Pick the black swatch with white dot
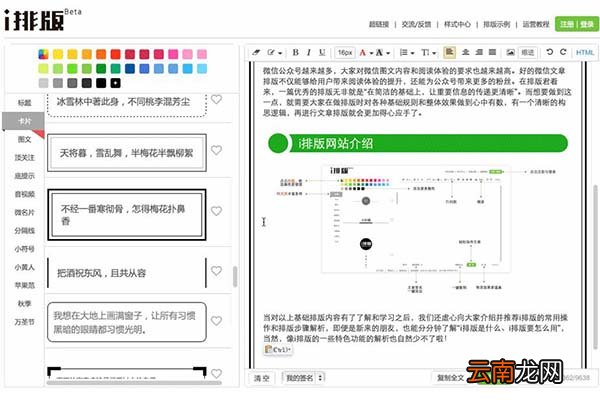The image size is (600, 400). pos(116,83)
